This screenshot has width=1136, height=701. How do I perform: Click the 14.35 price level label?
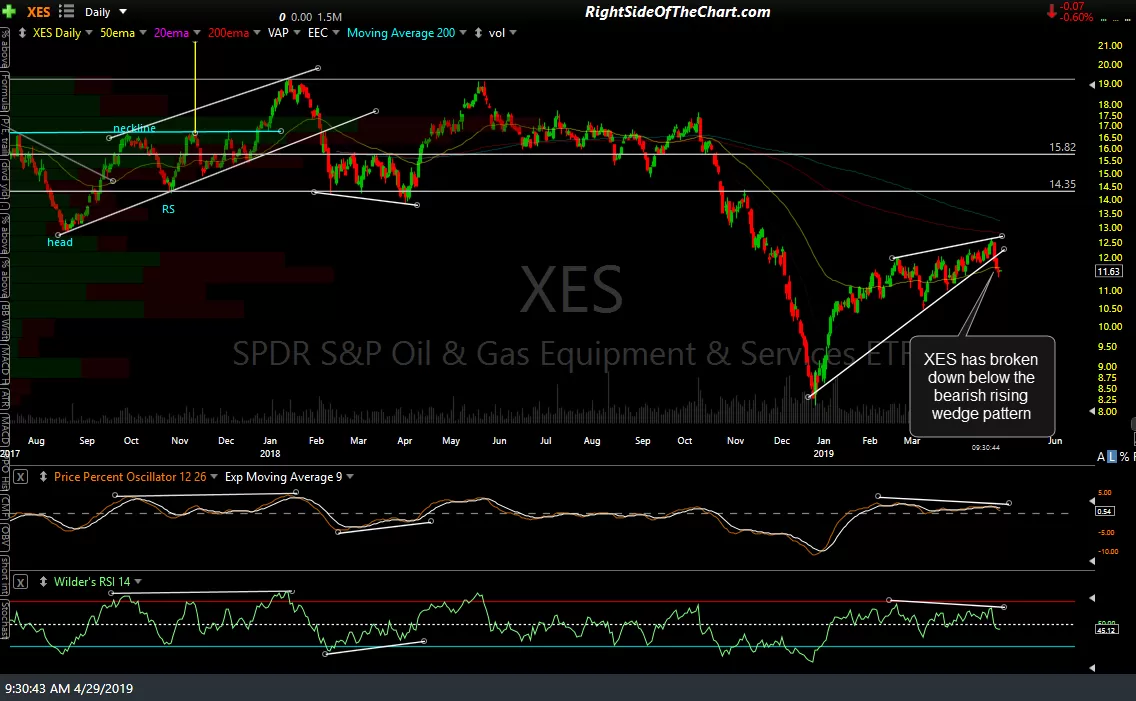(x=1062, y=184)
